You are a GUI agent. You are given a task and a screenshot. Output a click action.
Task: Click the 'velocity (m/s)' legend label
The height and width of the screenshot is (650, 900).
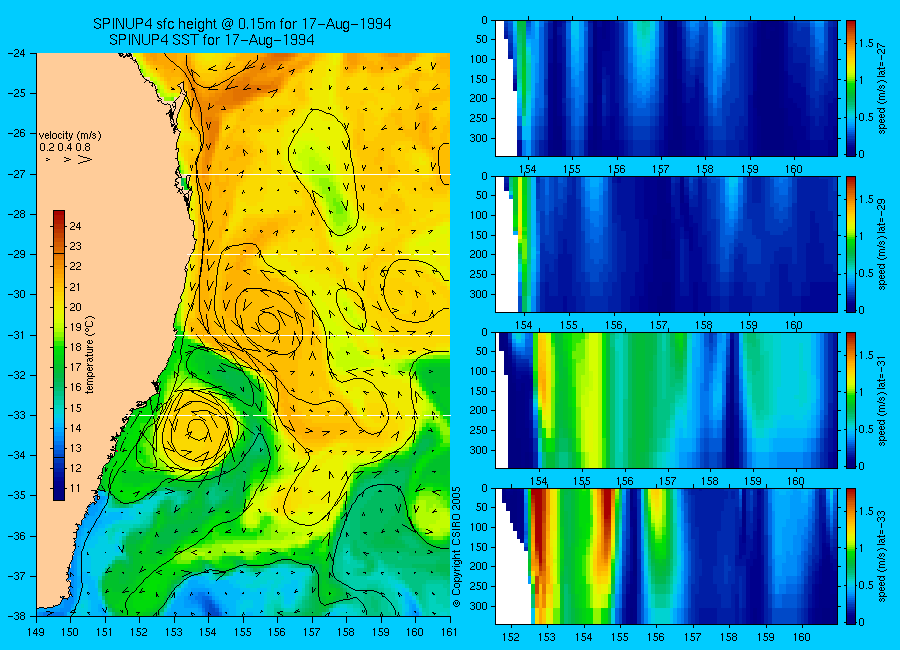click(70, 136)
